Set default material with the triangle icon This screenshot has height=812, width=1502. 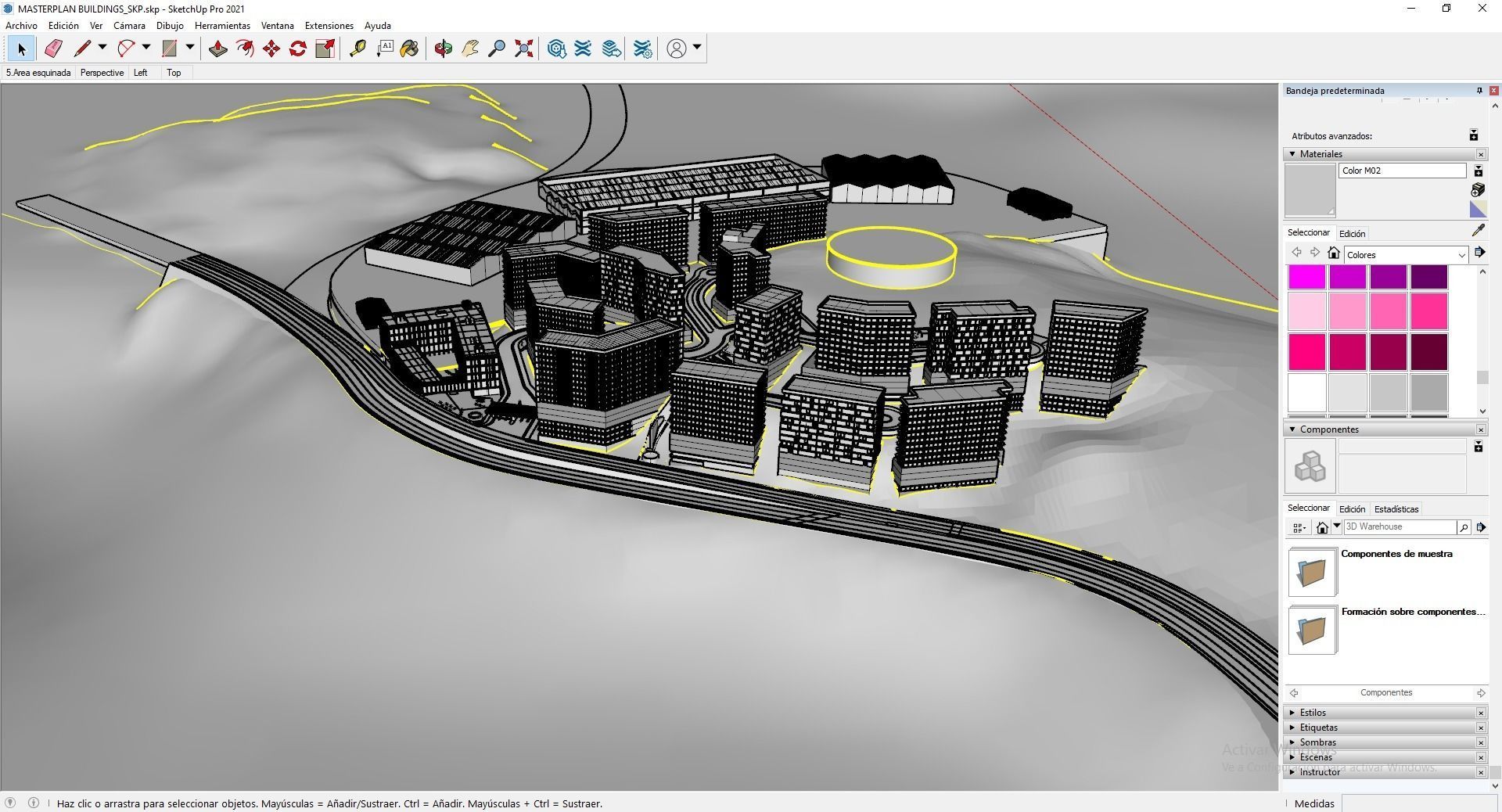click(x=1478, y=209)
